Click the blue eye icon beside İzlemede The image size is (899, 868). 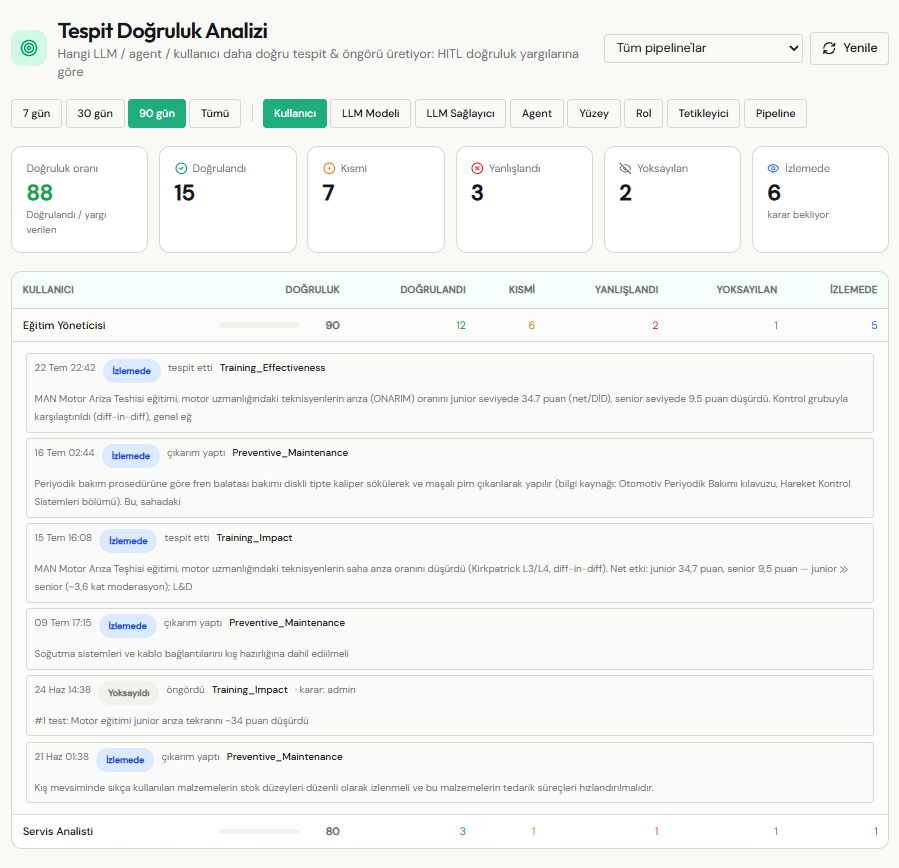tap(773, 168)
